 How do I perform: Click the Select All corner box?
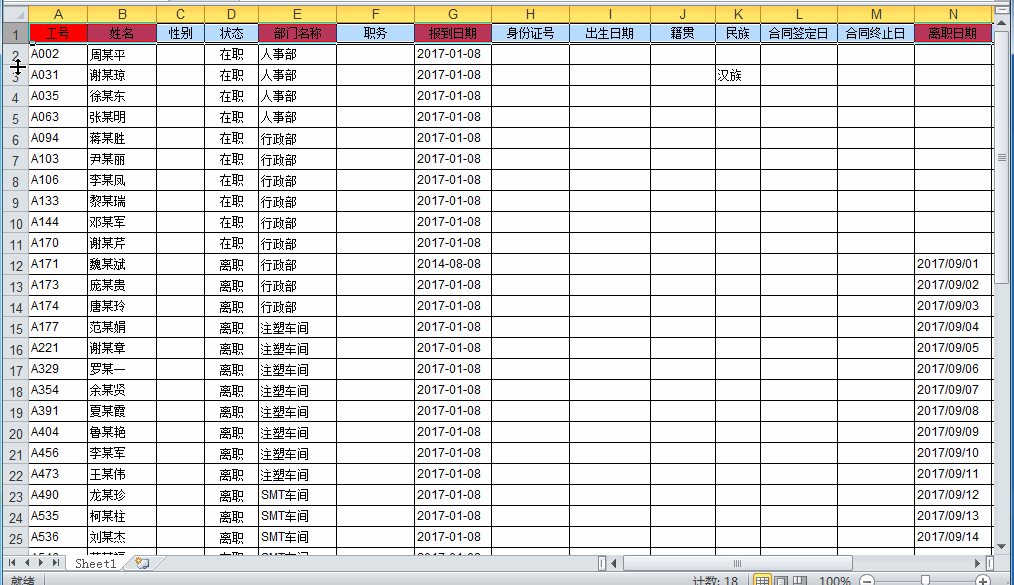14,14
